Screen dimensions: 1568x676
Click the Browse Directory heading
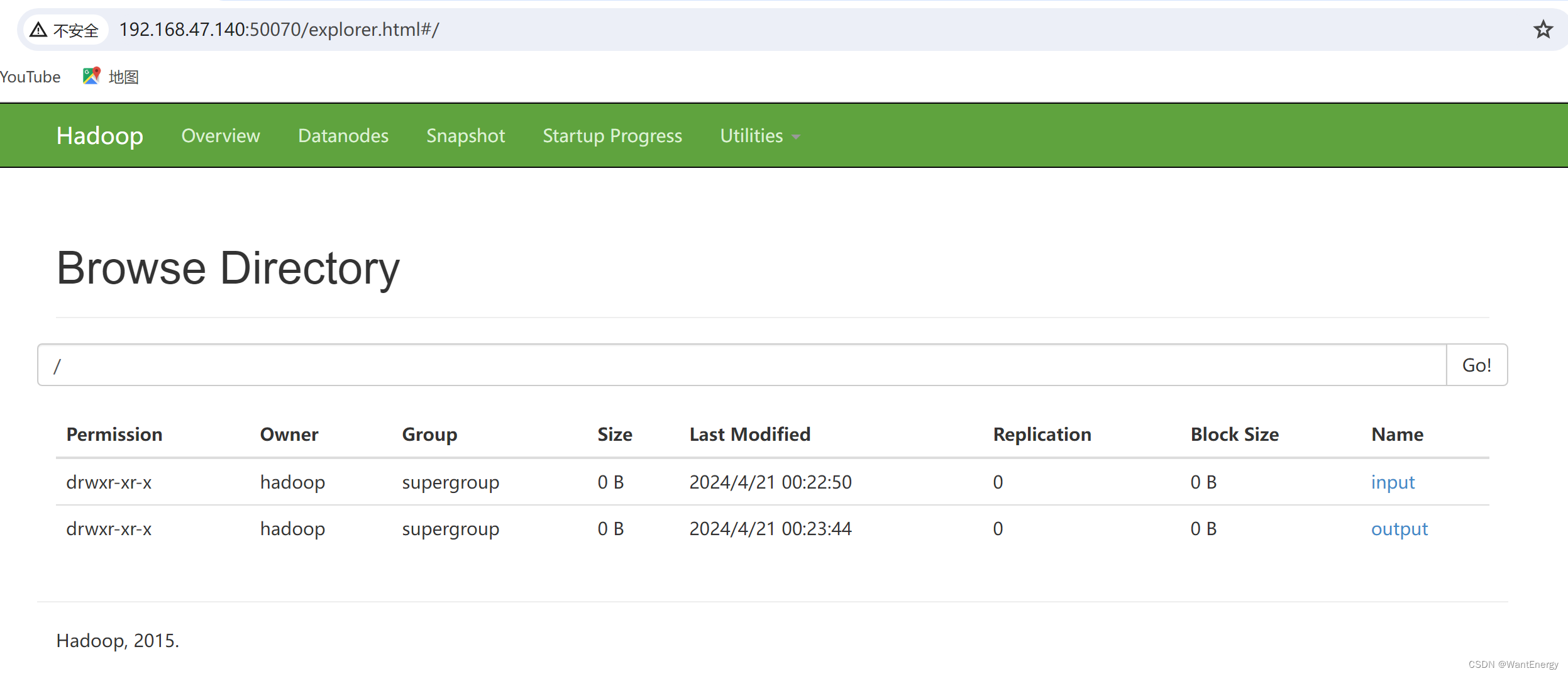pyautogui.click(x=228, y=269)
